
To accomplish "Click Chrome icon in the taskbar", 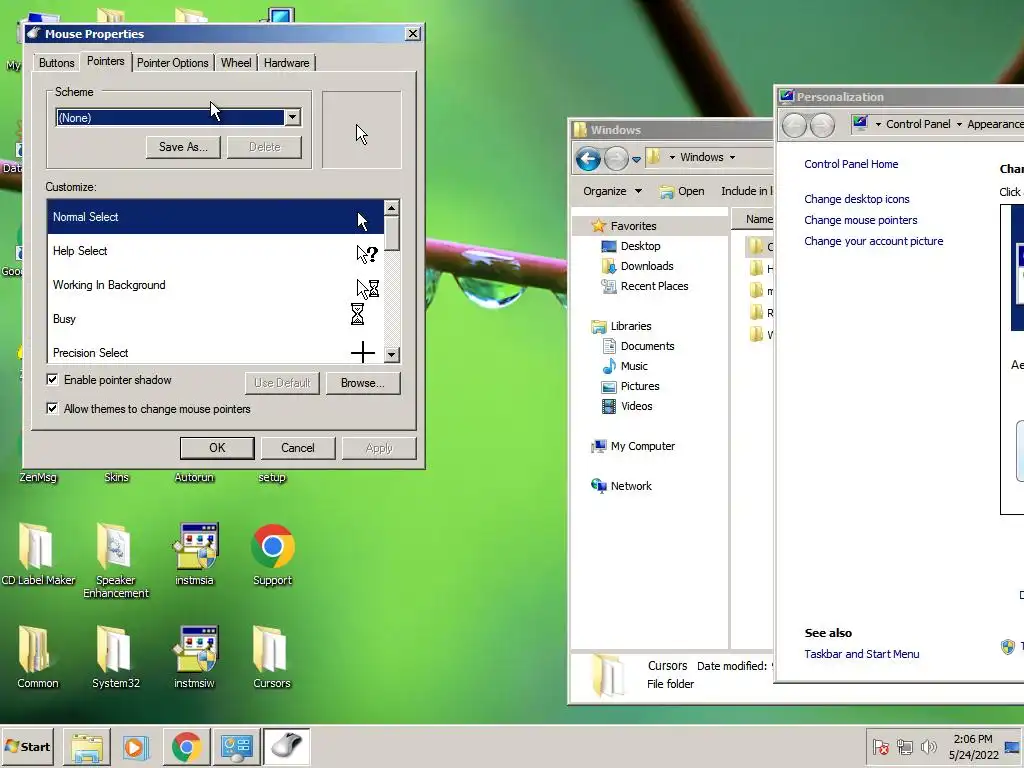I will pyautogui.click(x=186, y=746).
